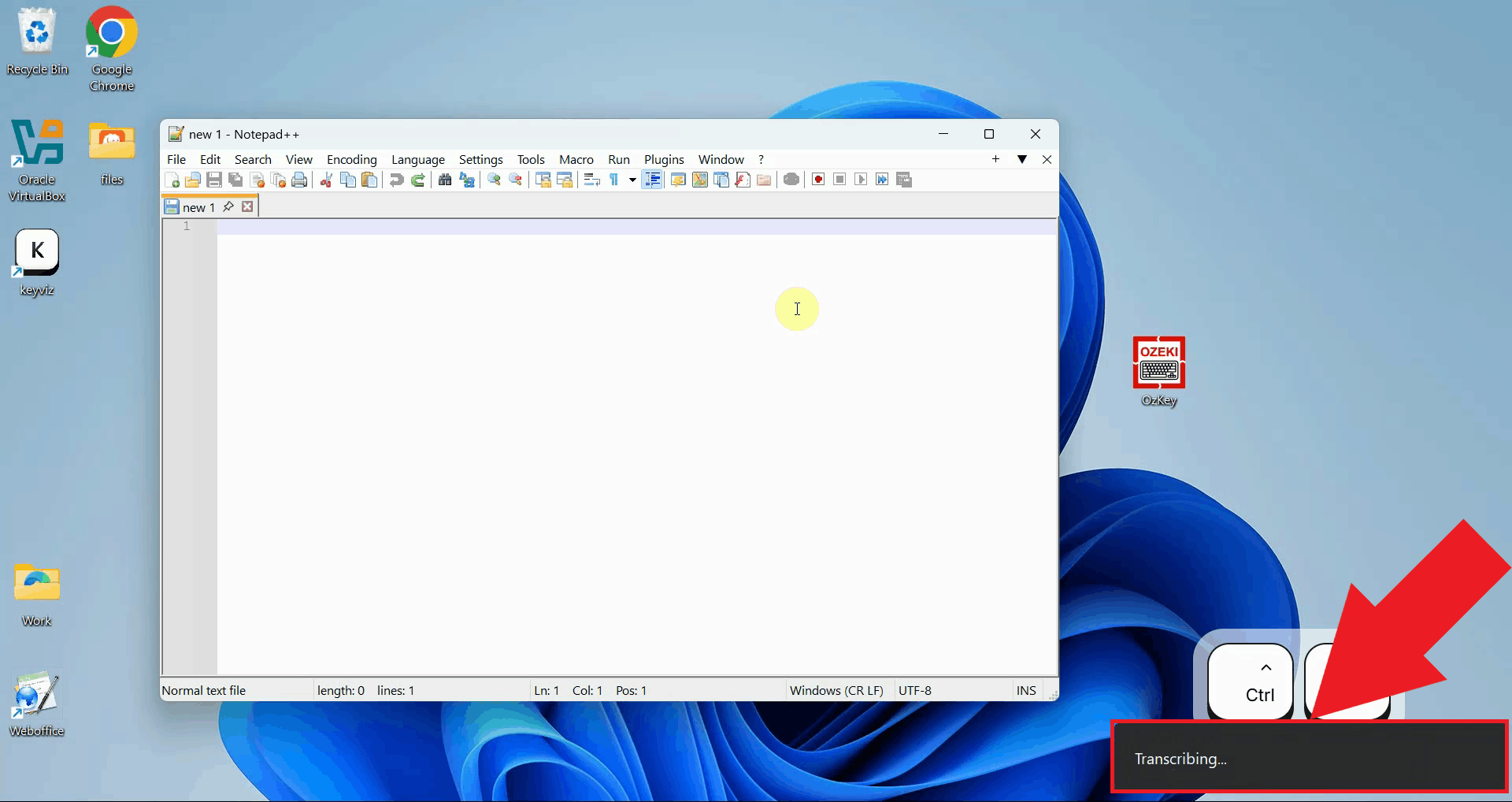Toggle word wrap on the toolbar
Viewport: 1512px width, 802px height.
[x=591, y=180]
